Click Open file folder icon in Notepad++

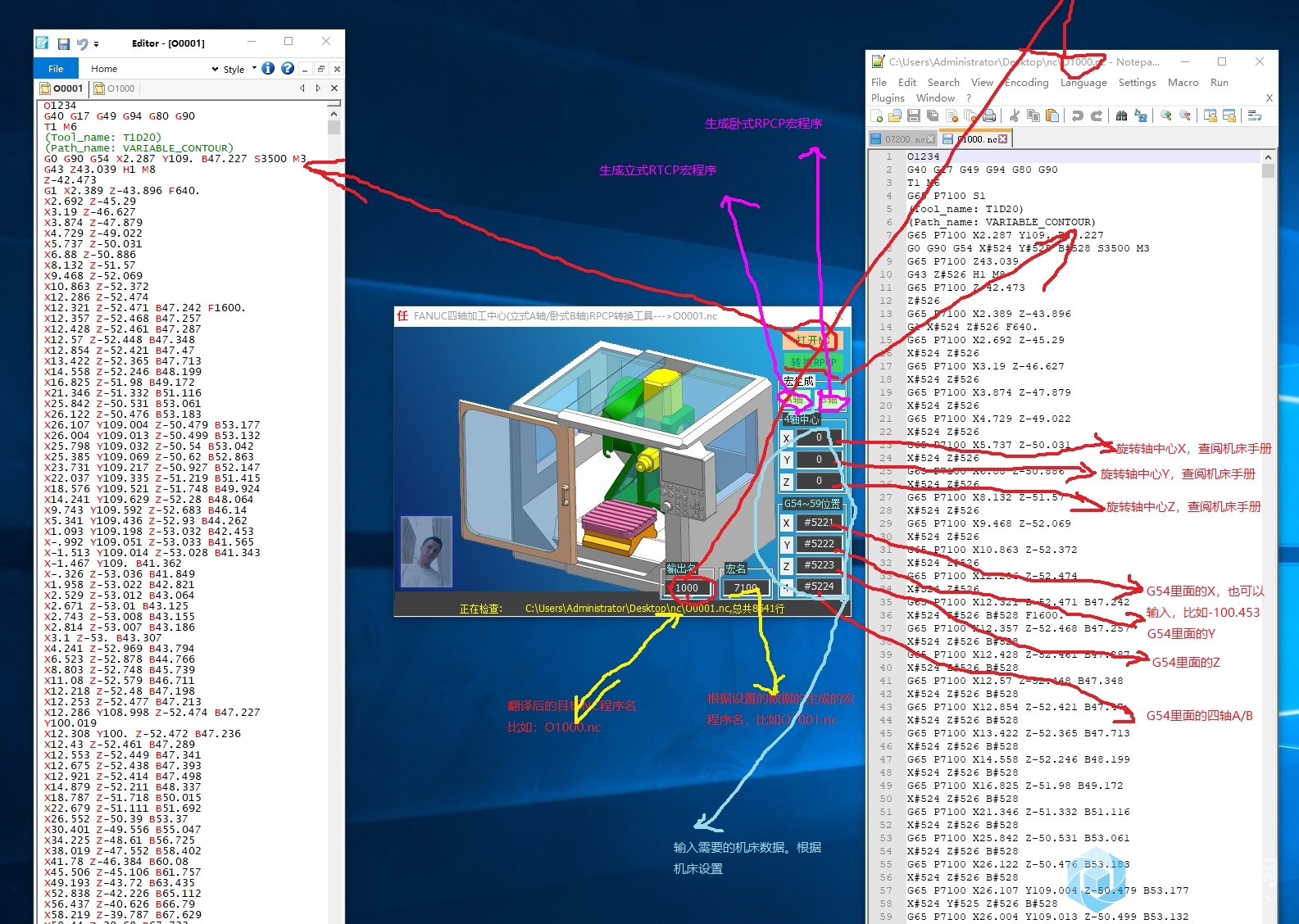tap(895, 116)
